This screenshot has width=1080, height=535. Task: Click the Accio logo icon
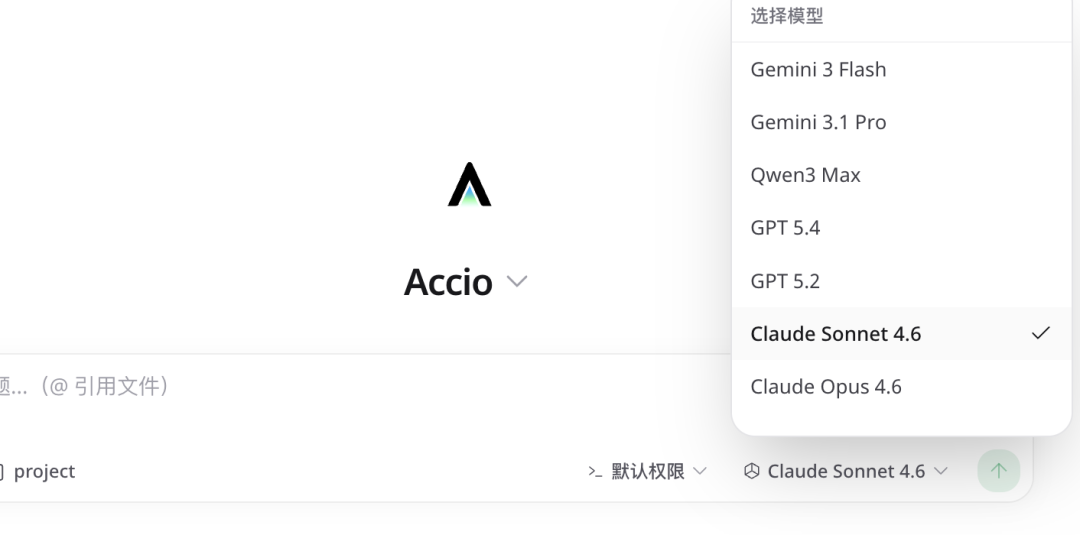coord(469,185)
